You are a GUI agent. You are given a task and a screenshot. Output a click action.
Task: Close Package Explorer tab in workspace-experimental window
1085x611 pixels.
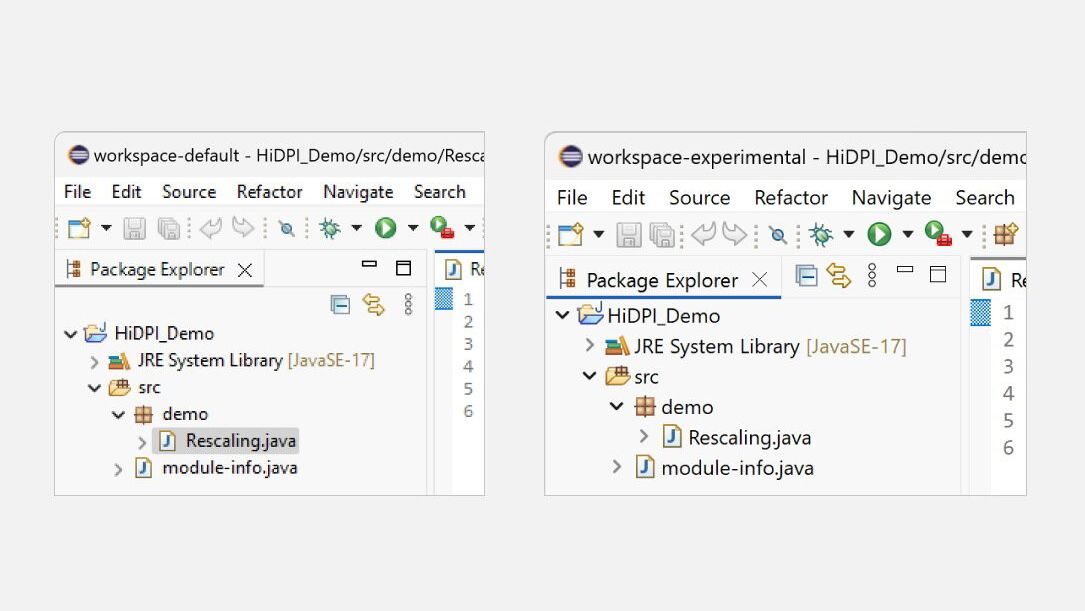coord(760,280)
